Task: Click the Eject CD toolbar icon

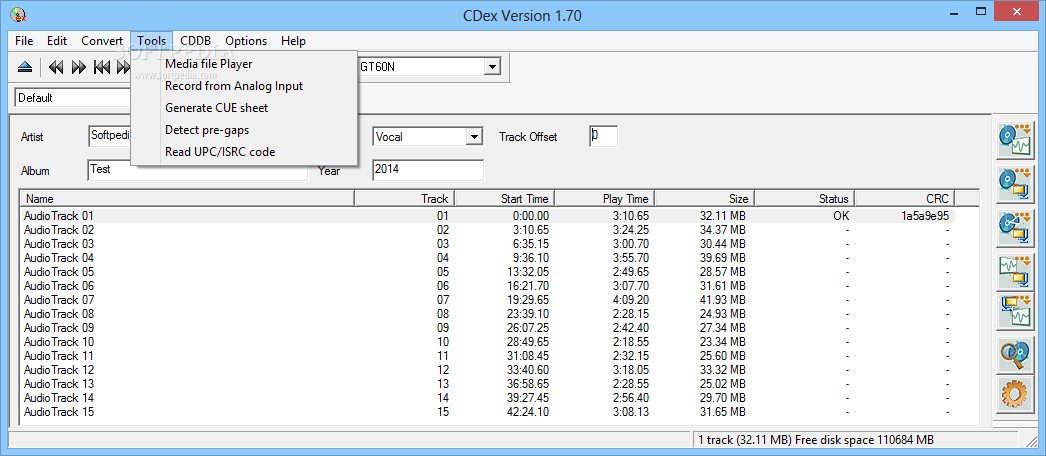Action: (25, 67)
